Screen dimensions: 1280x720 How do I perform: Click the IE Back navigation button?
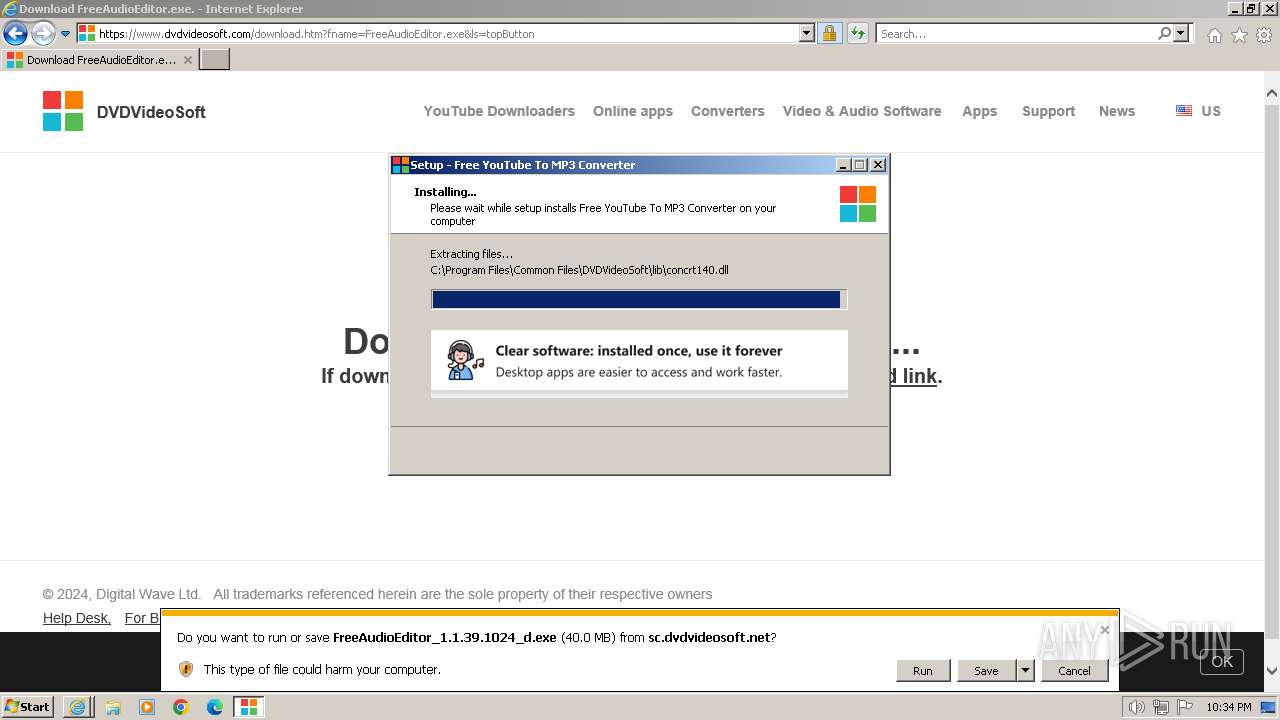pyautogui.click(x=15, y=33)
